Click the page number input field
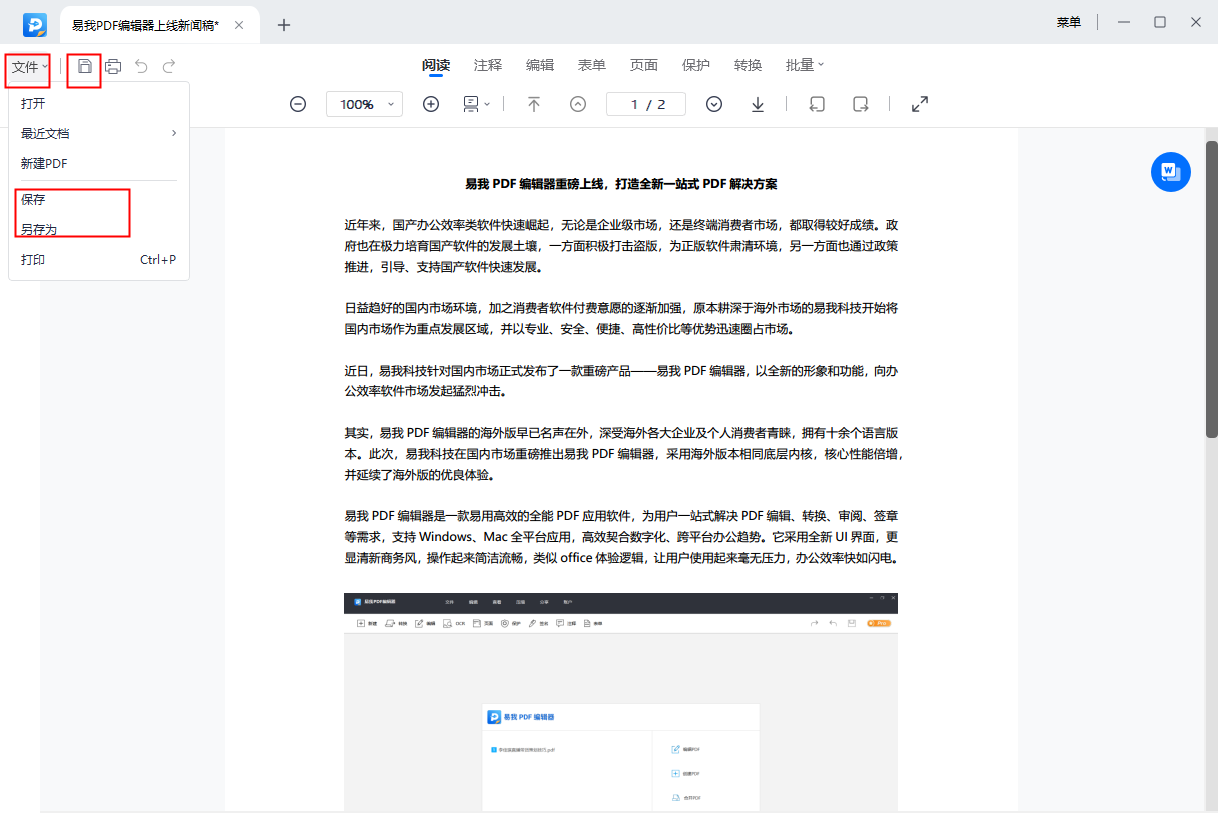 click(646, 104)
